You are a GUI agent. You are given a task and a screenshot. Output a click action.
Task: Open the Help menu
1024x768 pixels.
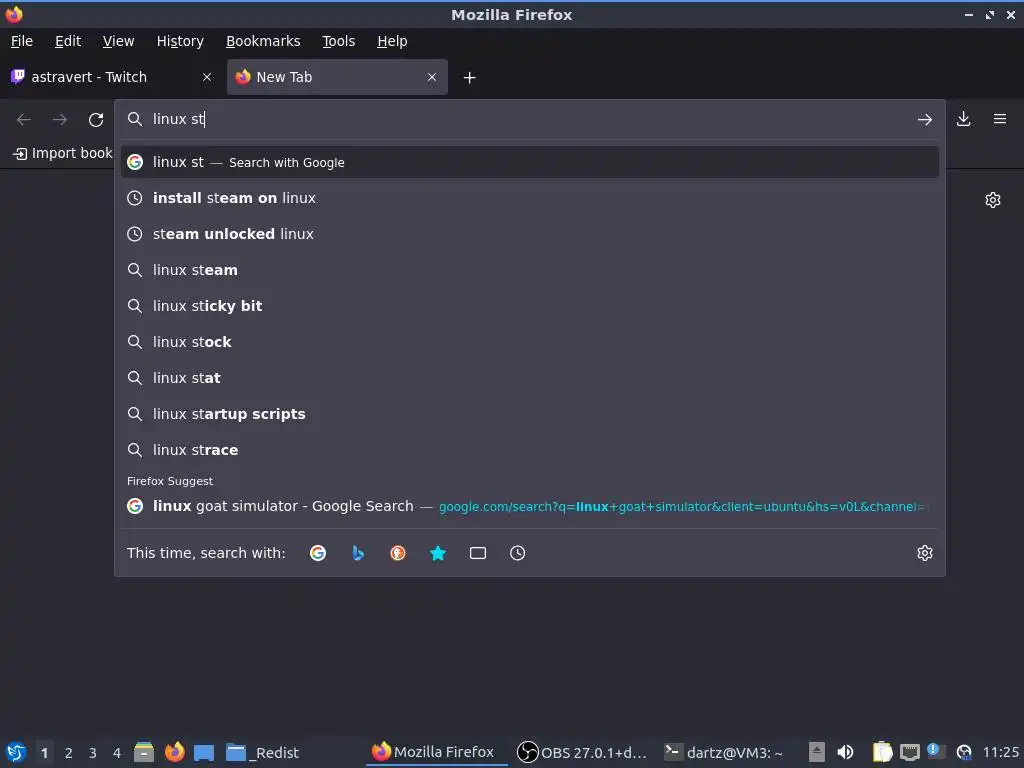[392, 41]
